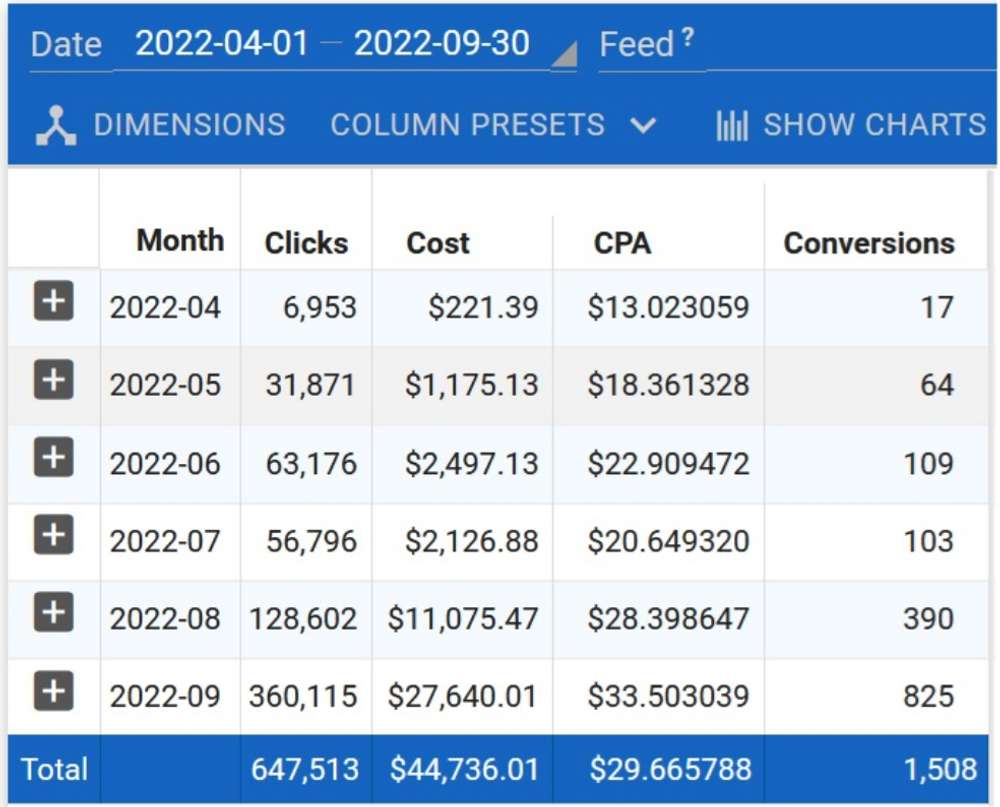Click the Show Charts bar chart icon
The image size is (1000, 807).
coord(731,124)
